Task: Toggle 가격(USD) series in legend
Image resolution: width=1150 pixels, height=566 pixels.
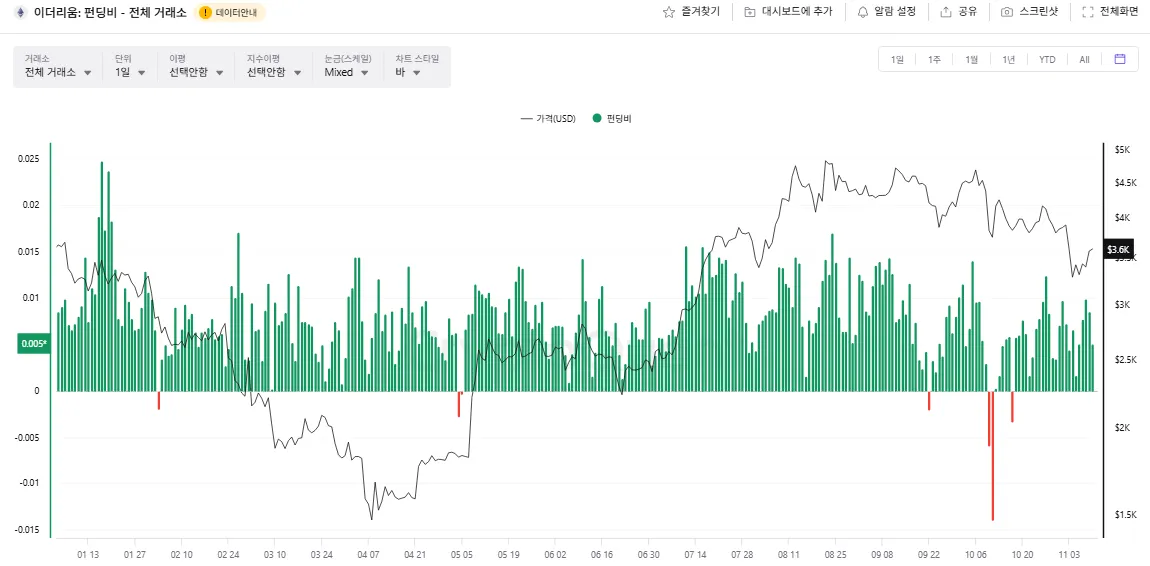Action: (548, 118)
